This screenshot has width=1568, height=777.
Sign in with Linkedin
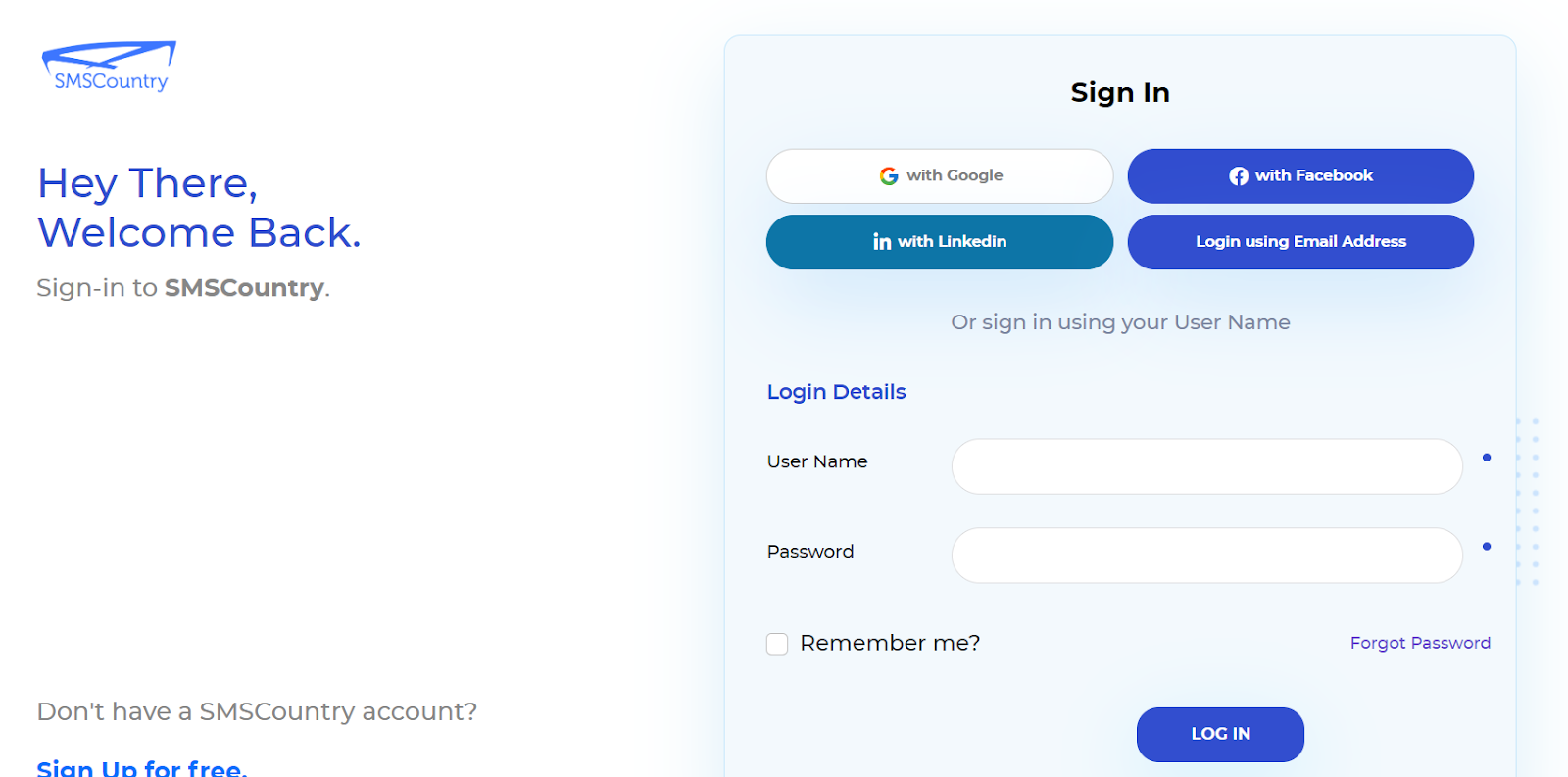click(939, 241)
